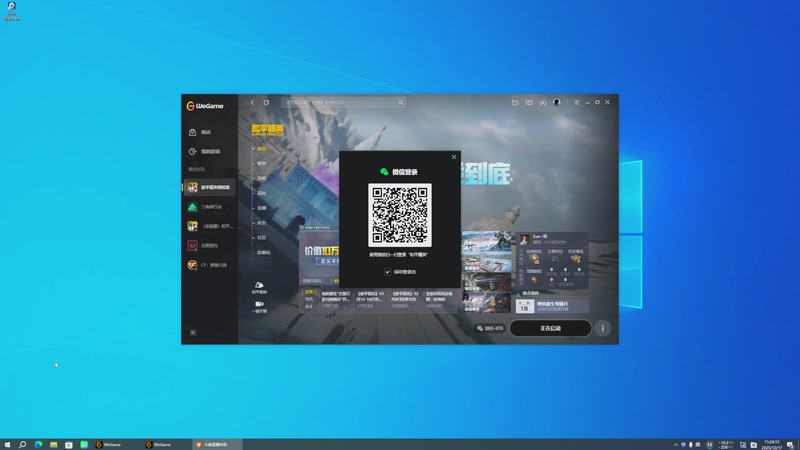Open the third promo thumbnail with gun
800x450 pixels.
tap(486, 282)
